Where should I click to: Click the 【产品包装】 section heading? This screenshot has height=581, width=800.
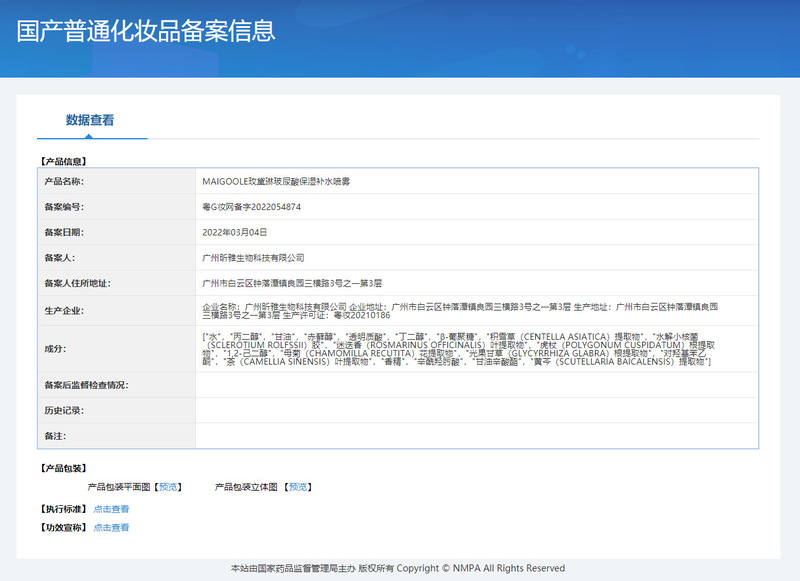tap(62, 468)
